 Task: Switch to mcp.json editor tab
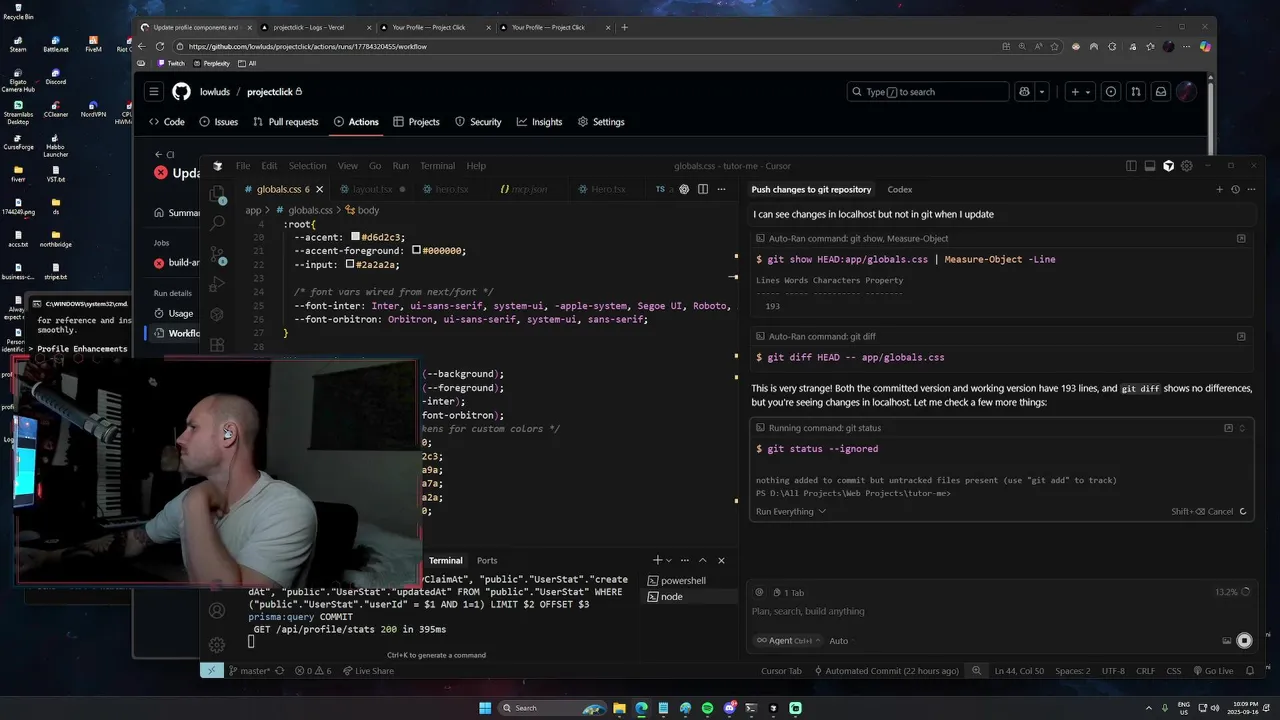click(x=529, y=189)
